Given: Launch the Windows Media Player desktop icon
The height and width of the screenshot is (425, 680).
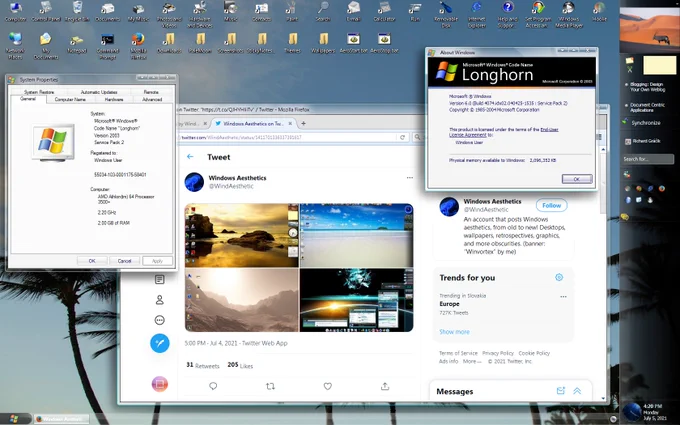Looking at the screenshot, I should pos(569,13).
